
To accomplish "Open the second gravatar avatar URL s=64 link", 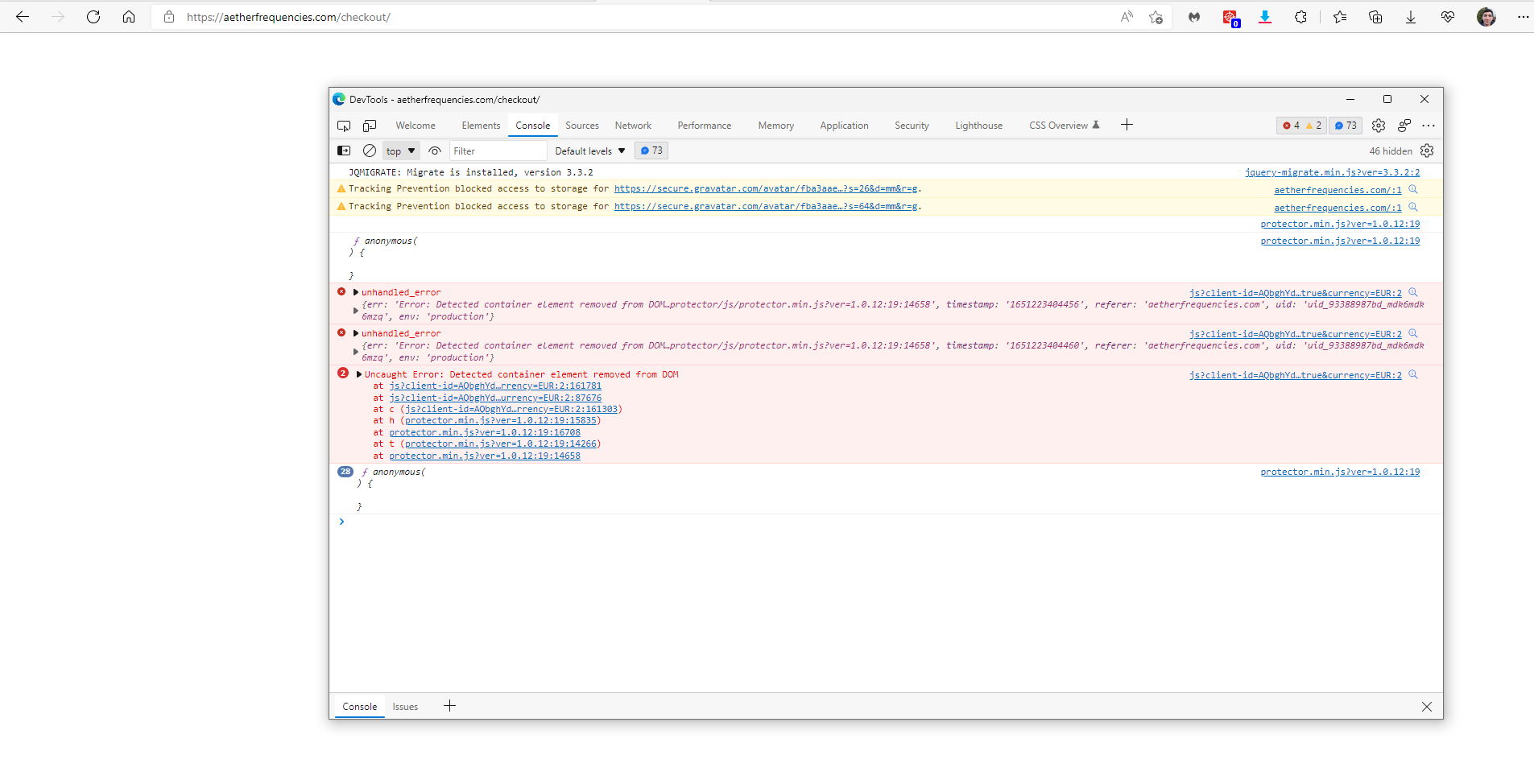I will [x=766, y=206].
